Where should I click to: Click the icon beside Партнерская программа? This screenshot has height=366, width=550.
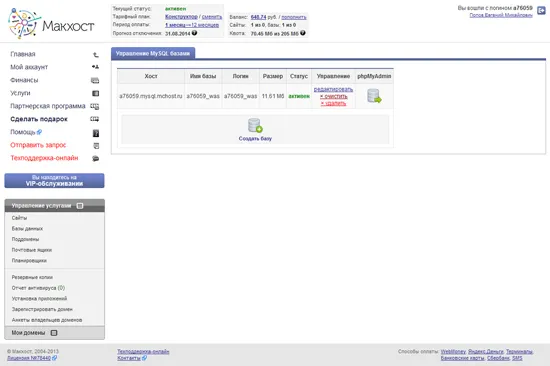pos(95,106)
